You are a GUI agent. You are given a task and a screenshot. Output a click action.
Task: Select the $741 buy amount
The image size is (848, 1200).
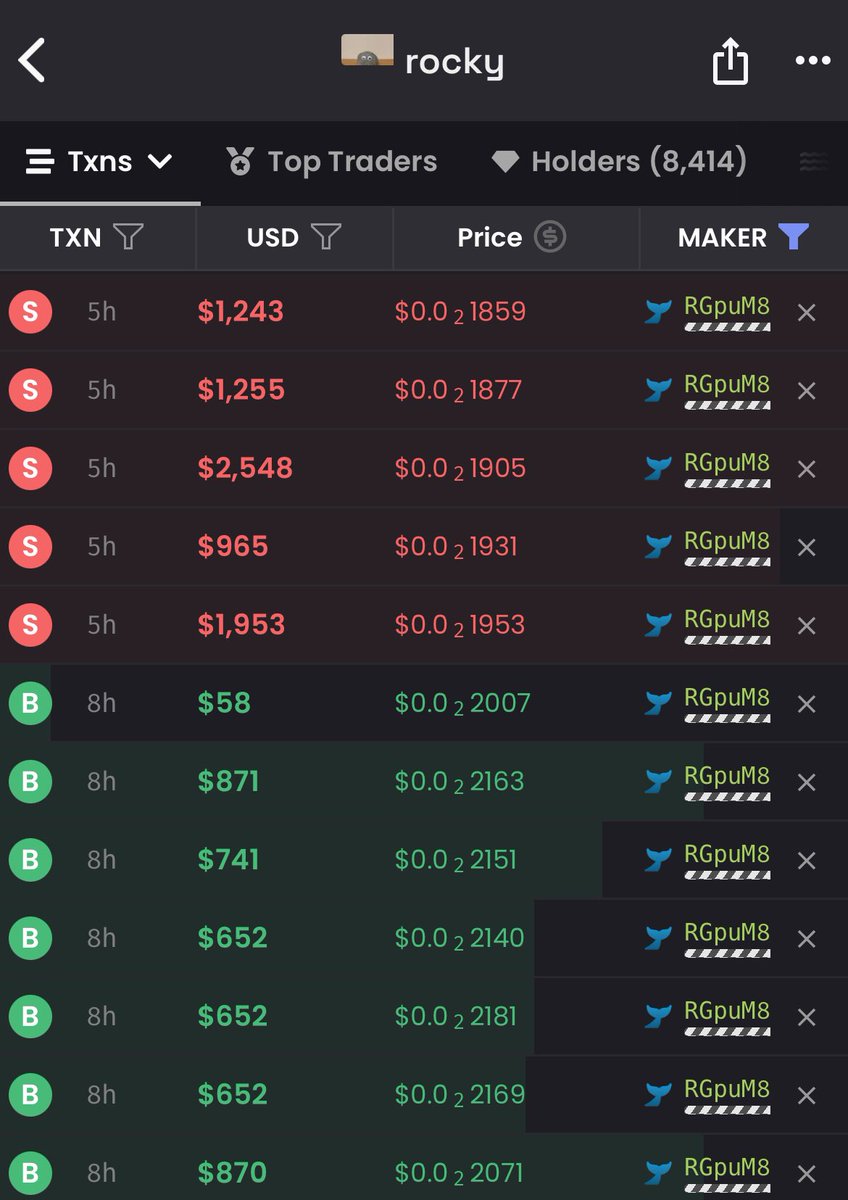pyautogui.click(x=229, y=859)
